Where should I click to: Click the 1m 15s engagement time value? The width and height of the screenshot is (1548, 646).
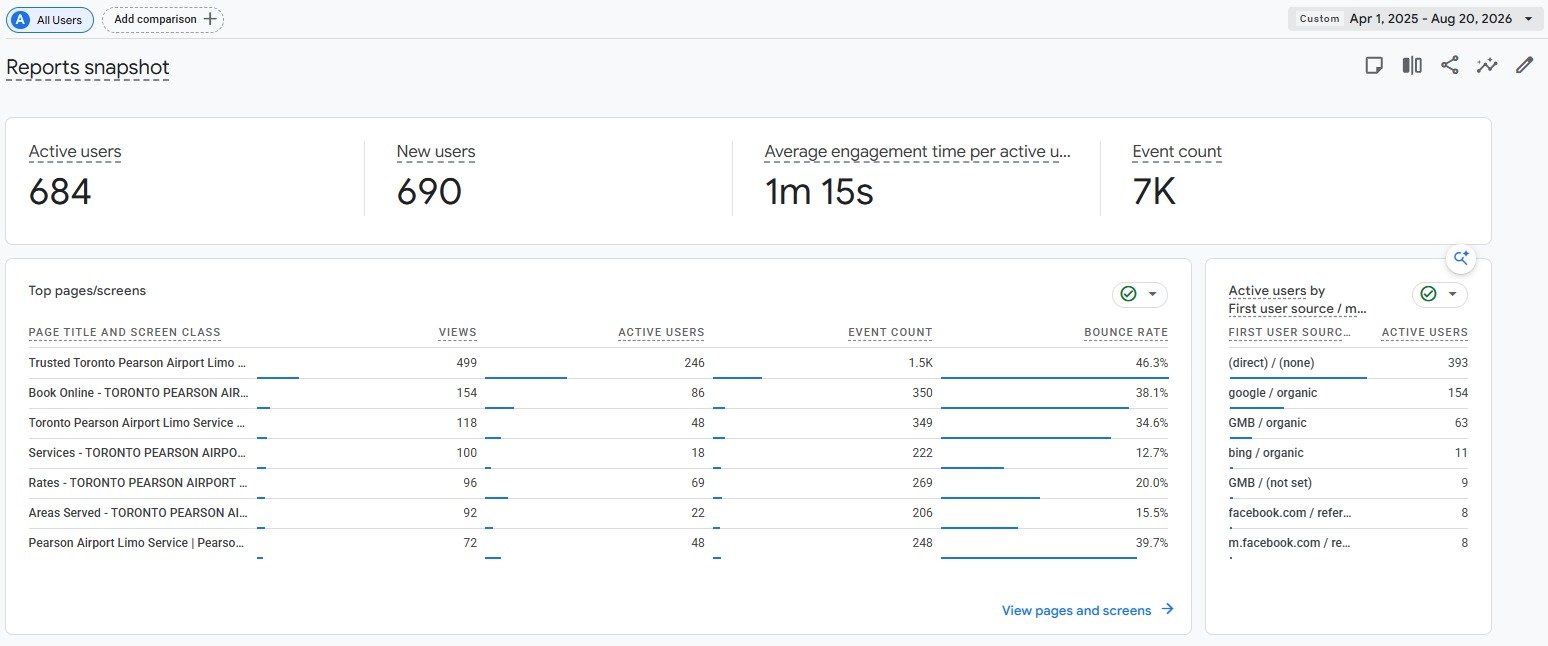(x=819, y=192)
